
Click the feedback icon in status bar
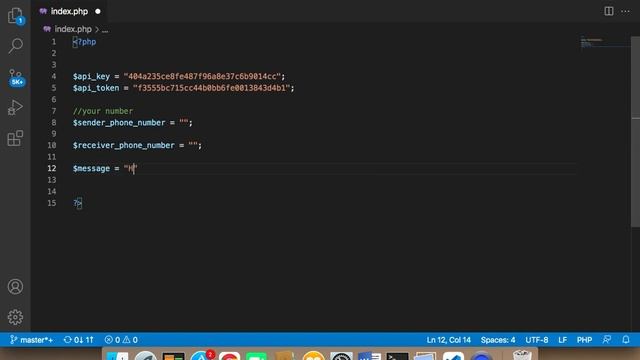point(607,340)
